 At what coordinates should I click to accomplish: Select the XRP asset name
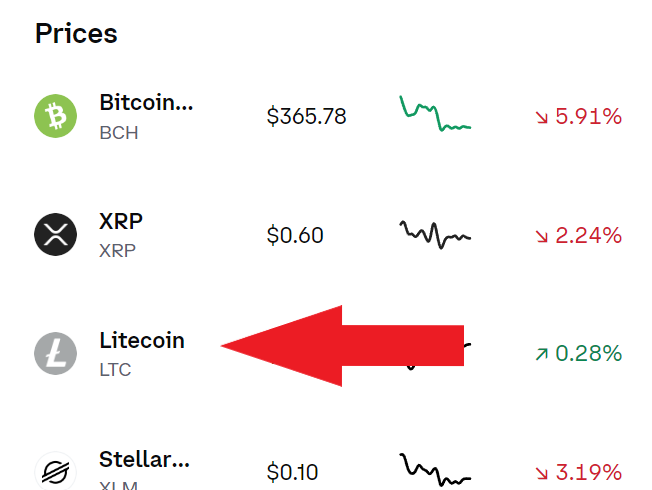pyautogui.click(x=122, y=221)
